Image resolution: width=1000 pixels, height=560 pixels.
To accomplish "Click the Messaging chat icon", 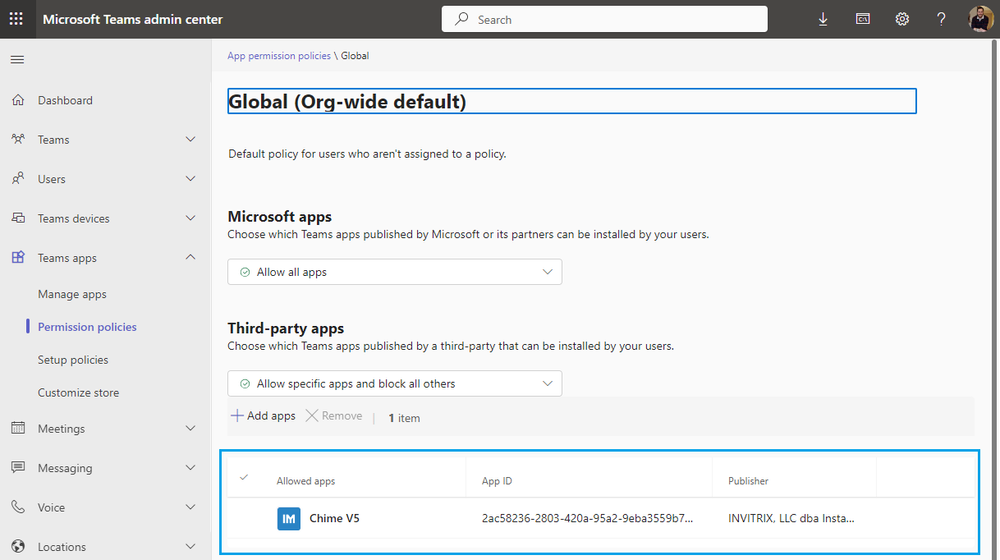I will [18, 468].
